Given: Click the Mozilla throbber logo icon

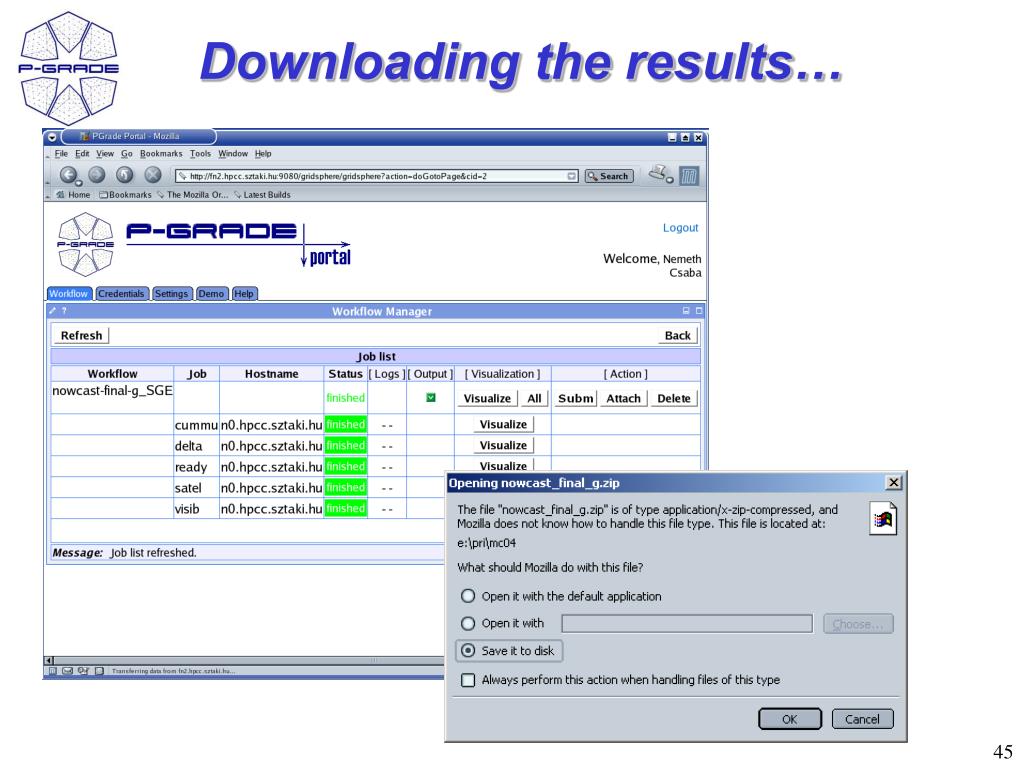Looking at the screenshot, I should pyautogui.click(x=689, y=175).
